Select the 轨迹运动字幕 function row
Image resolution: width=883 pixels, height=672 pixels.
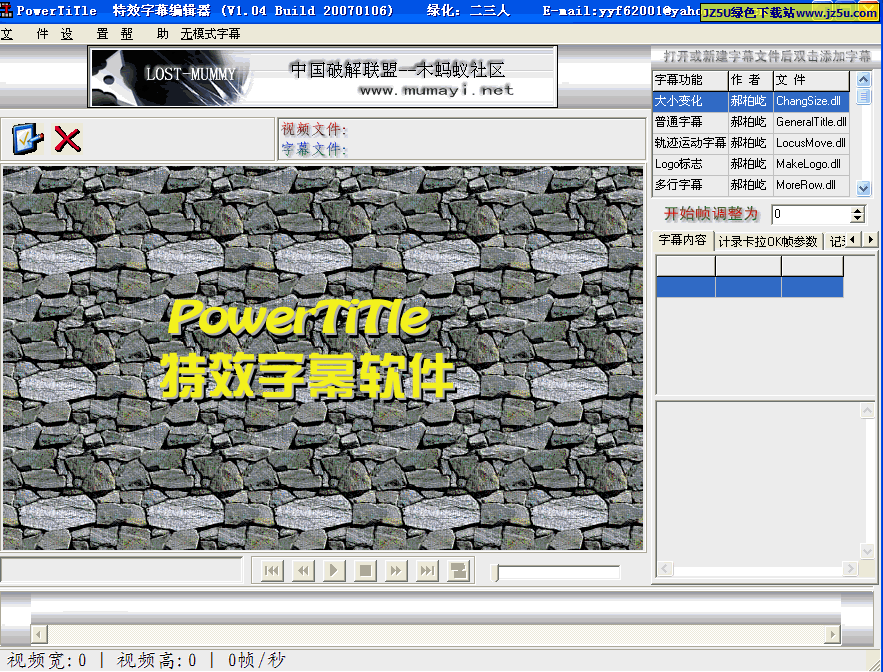tap(750, 143)
